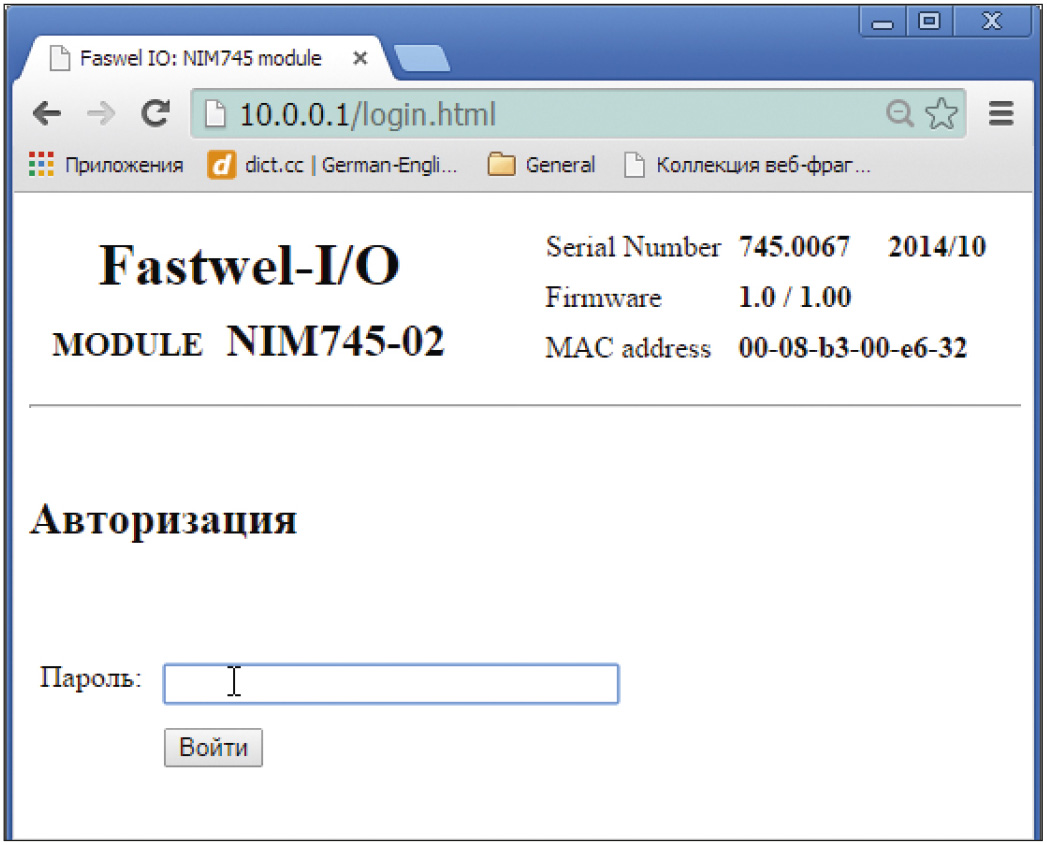This screenshot has width=1047, height=845.
Task: Click the date value 2014/10
Action: [x=937, y=247]
